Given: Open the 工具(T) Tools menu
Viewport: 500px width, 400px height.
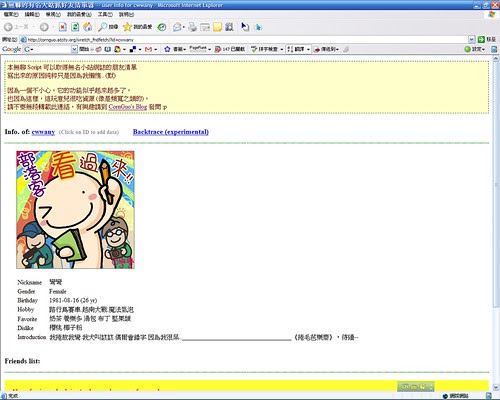Looking at the screenshot, I should tap(105, 14).
